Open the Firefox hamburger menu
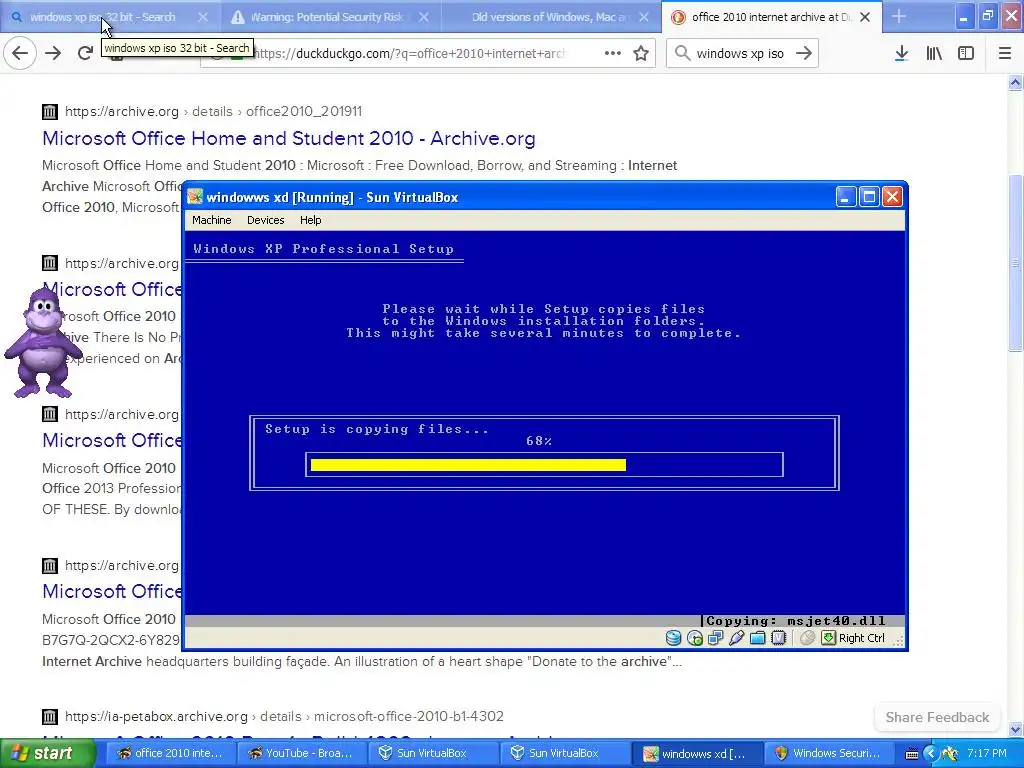 [1005, 53]
